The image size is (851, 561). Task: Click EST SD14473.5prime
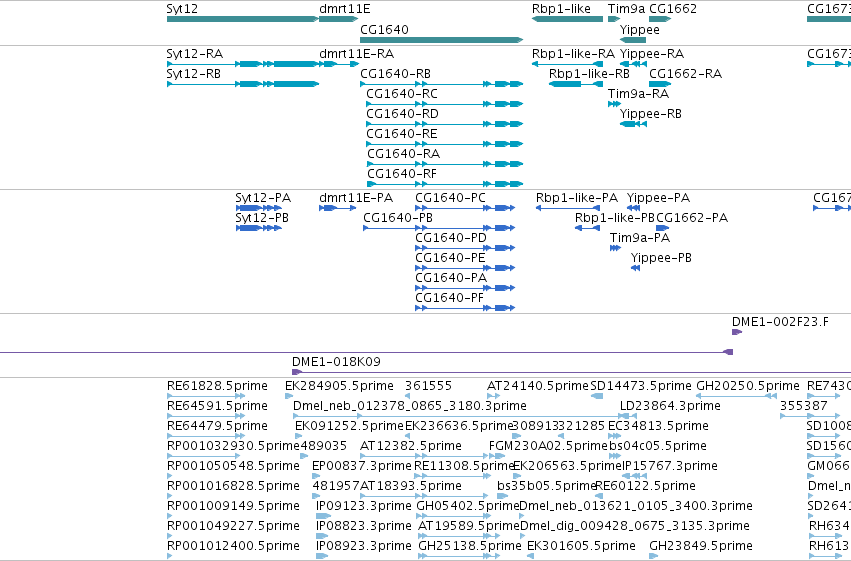(596, 396)
